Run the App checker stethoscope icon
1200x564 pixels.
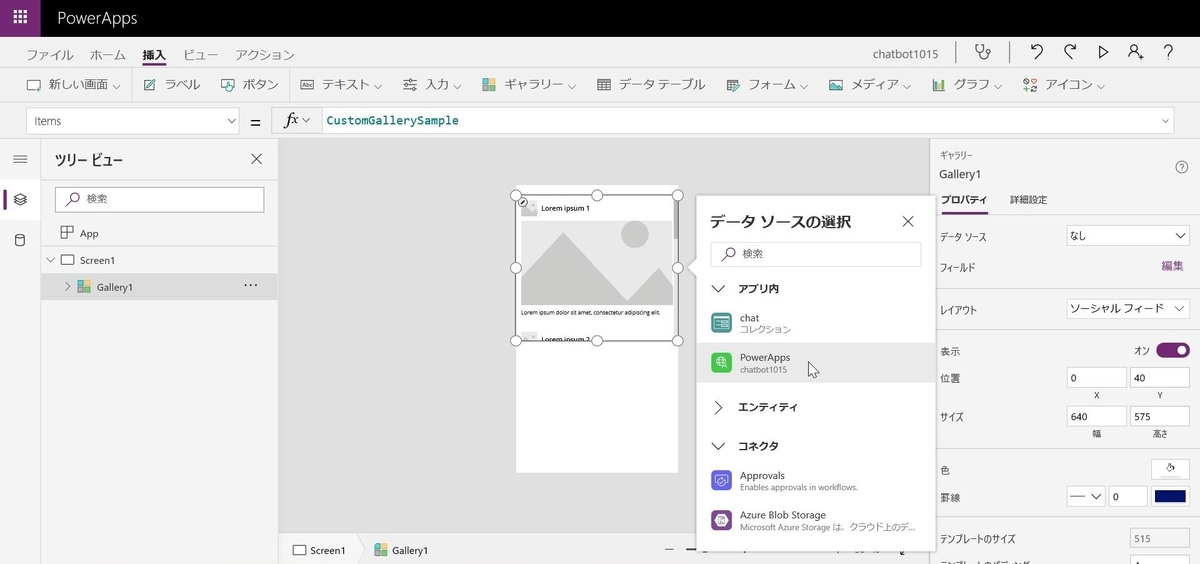click(x=985, y=53)
